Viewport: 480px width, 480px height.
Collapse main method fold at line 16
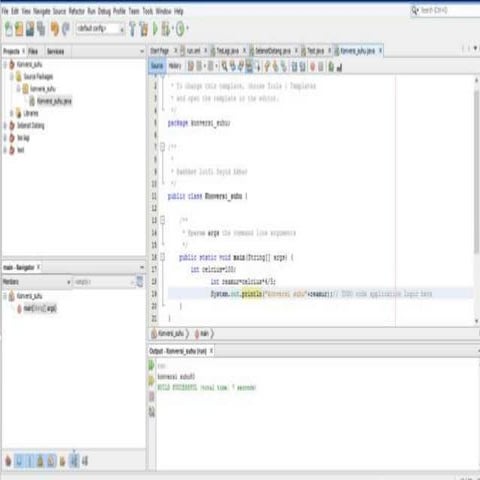tap(162, 257)
